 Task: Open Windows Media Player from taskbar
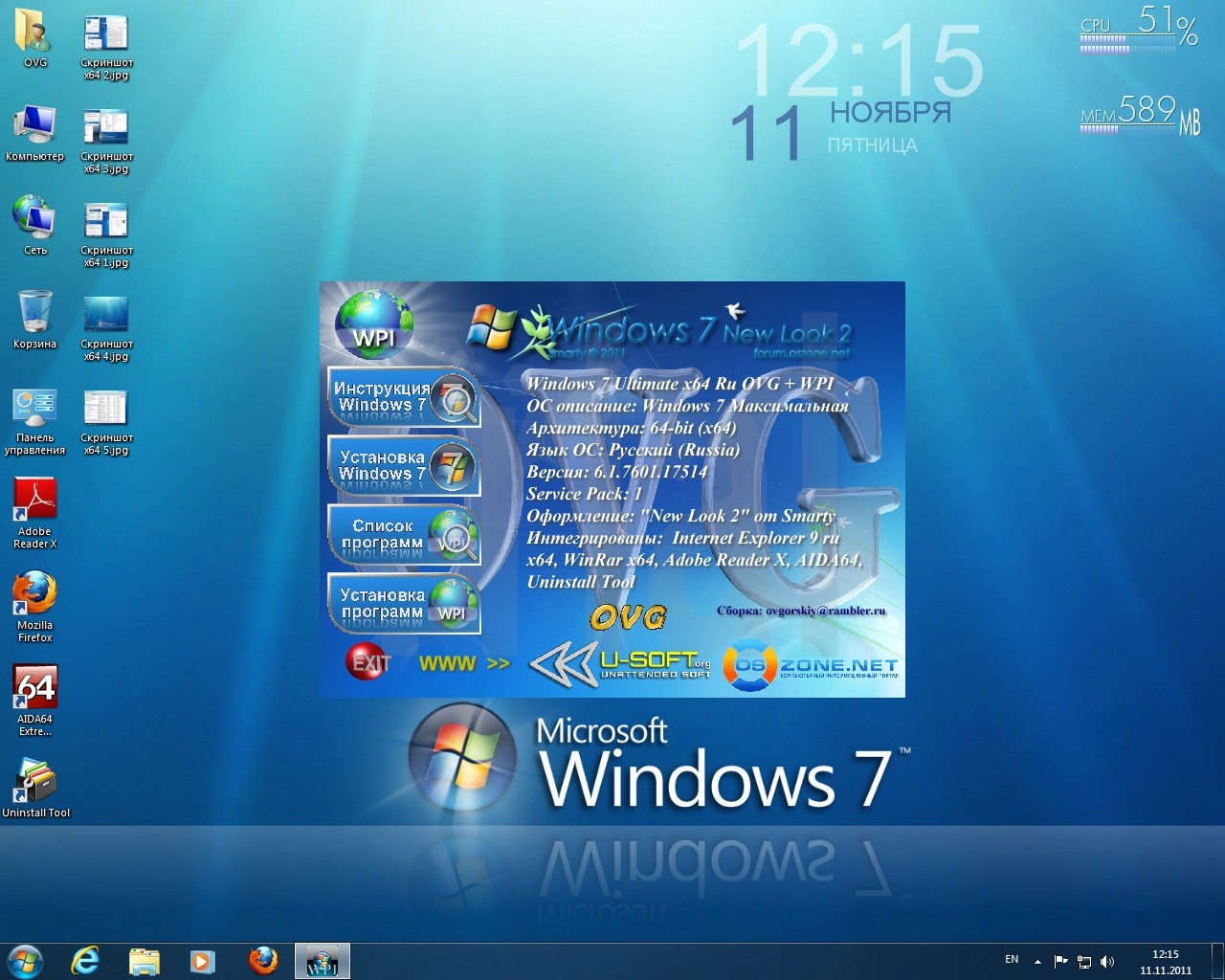click(202, 961)
